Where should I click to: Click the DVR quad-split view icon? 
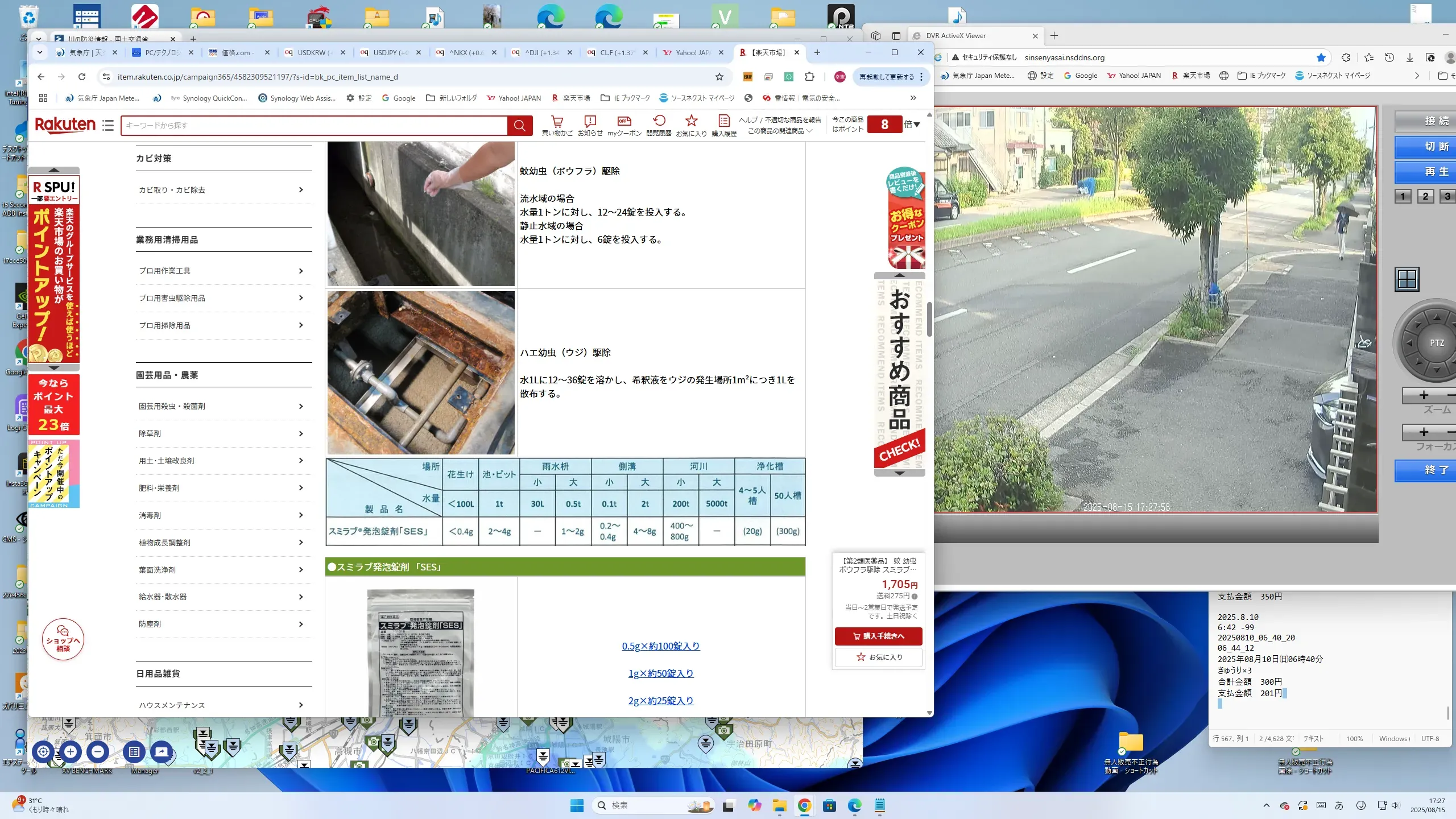[x=1407, y=279]
